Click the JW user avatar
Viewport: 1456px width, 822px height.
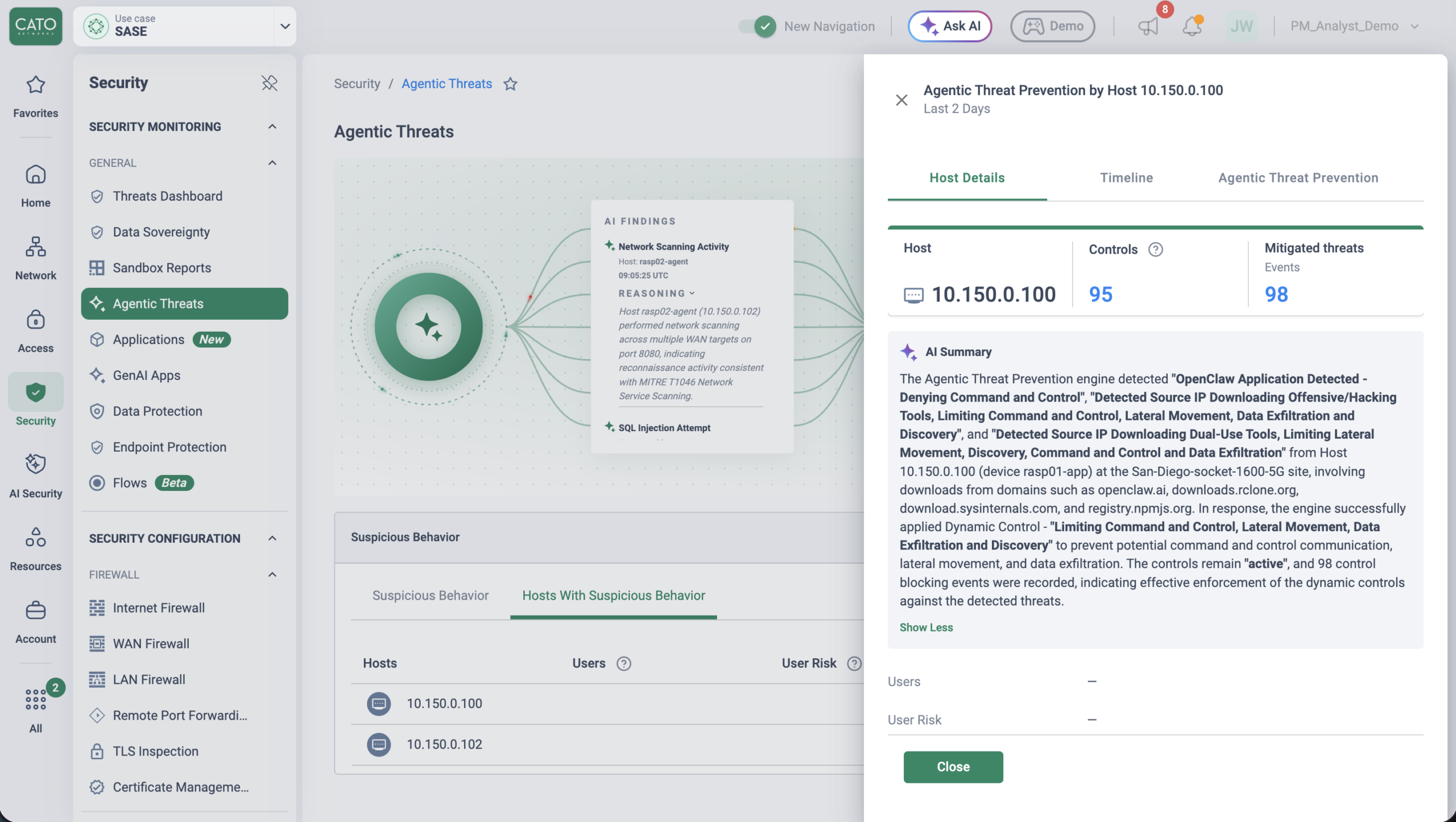[x=1241, y=26]
